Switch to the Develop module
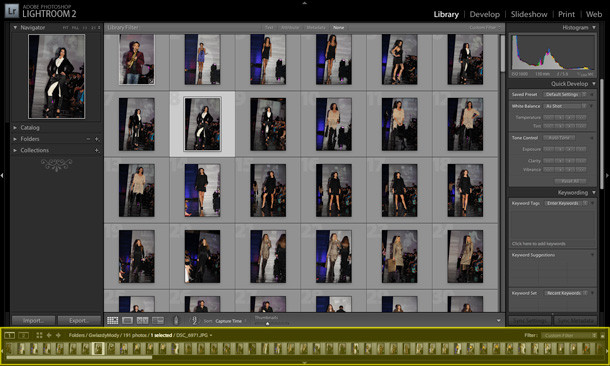610x366 pixels. (x=484, y=14)
